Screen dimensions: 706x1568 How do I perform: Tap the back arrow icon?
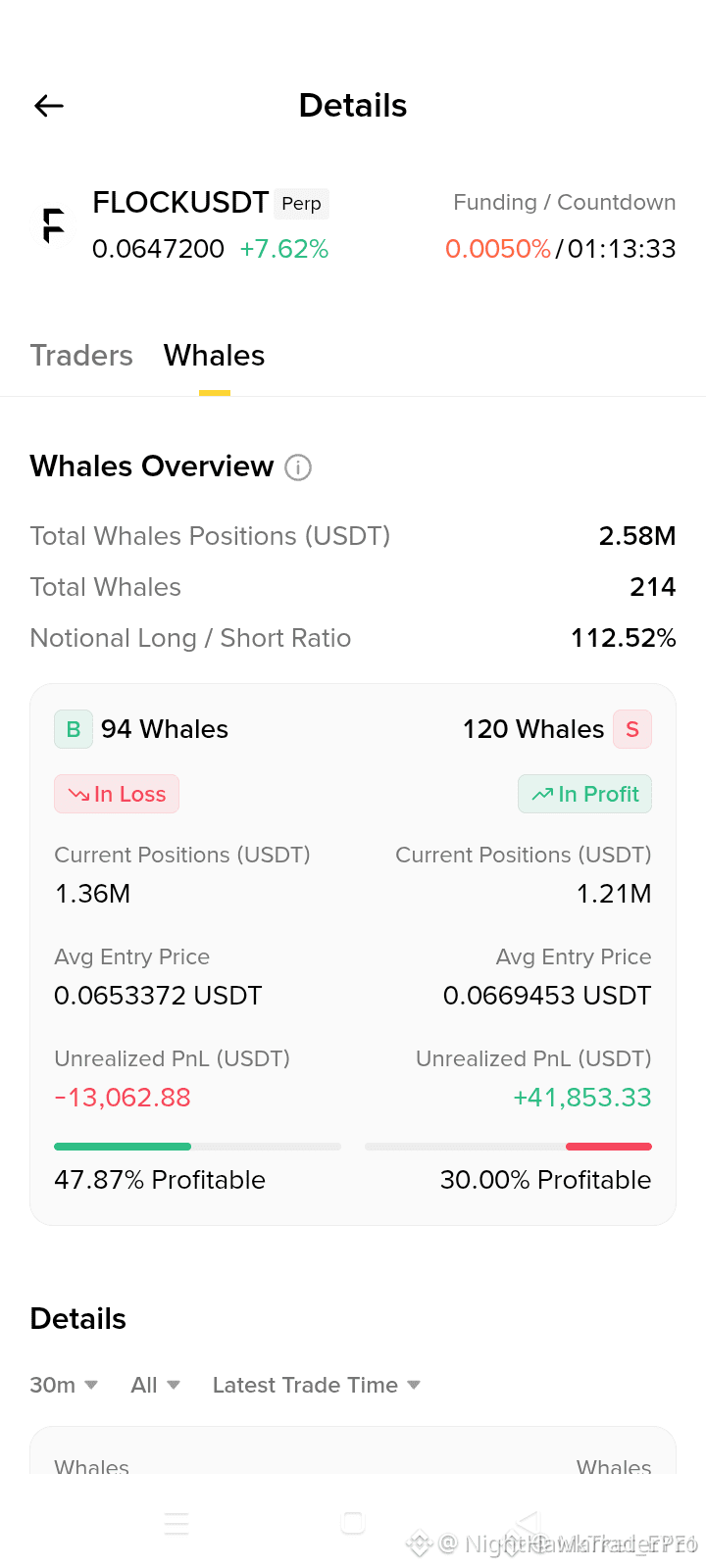(x=49, y=106)
